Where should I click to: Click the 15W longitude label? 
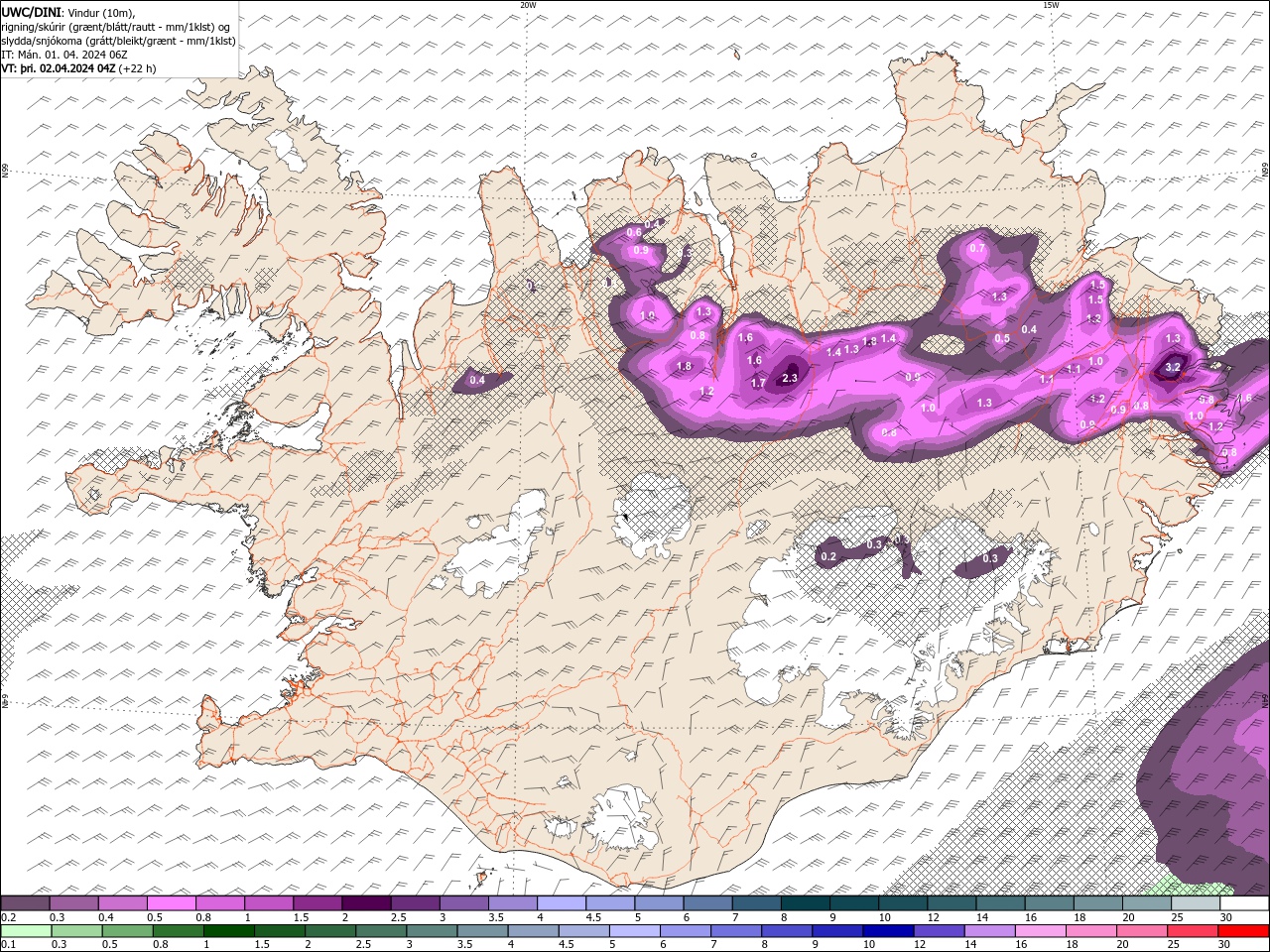[x=1051, y=5]
